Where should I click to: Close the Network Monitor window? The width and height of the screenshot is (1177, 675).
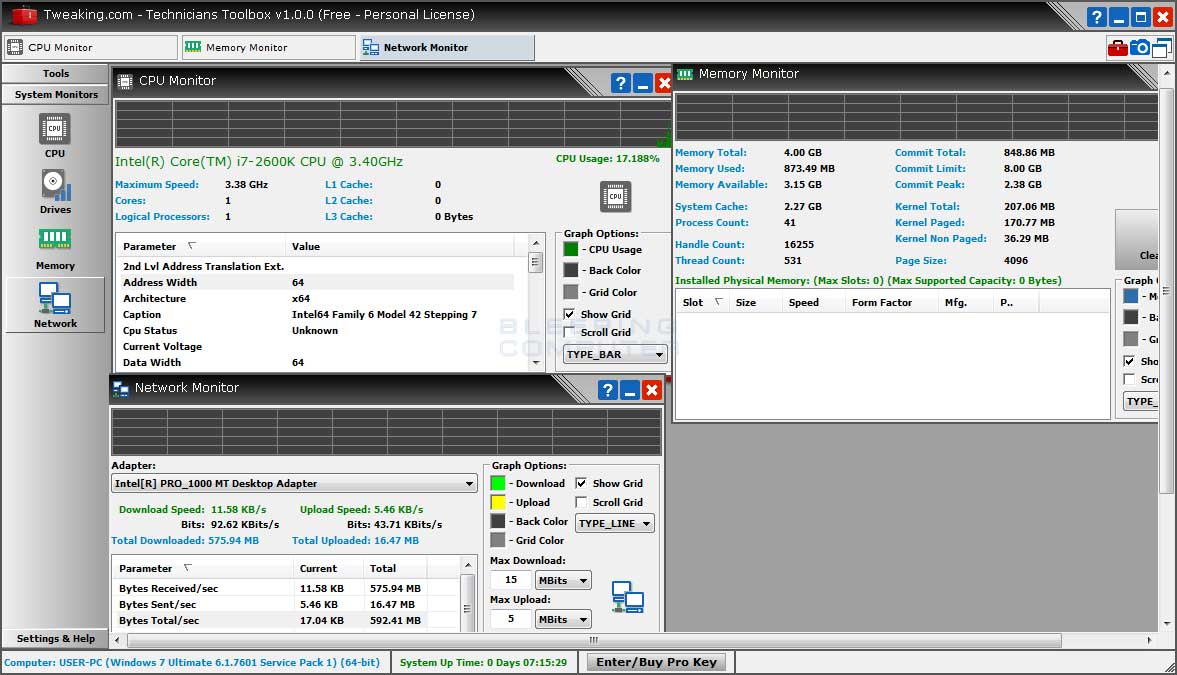652,390
